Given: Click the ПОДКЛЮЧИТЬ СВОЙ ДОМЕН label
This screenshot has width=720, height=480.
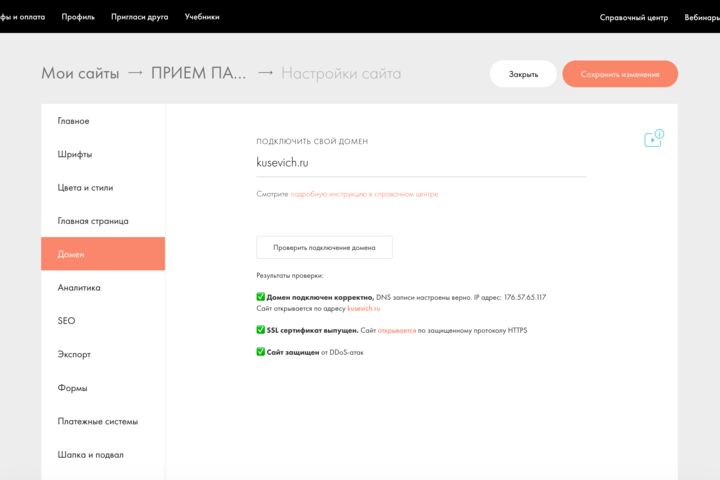Looking at the screenshot, I should 312,141.
